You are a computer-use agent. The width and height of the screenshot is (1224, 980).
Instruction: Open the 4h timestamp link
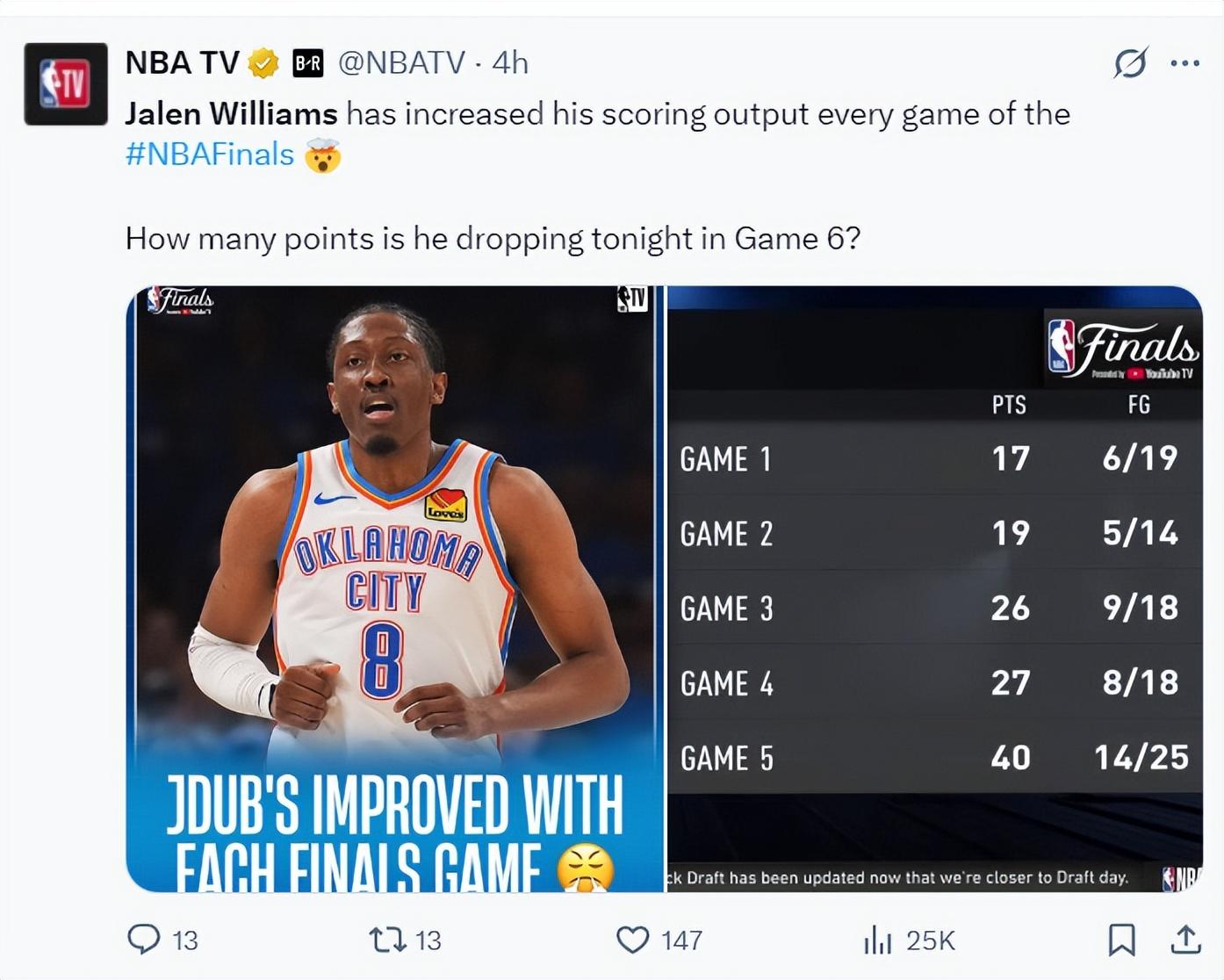click(510, 63)
